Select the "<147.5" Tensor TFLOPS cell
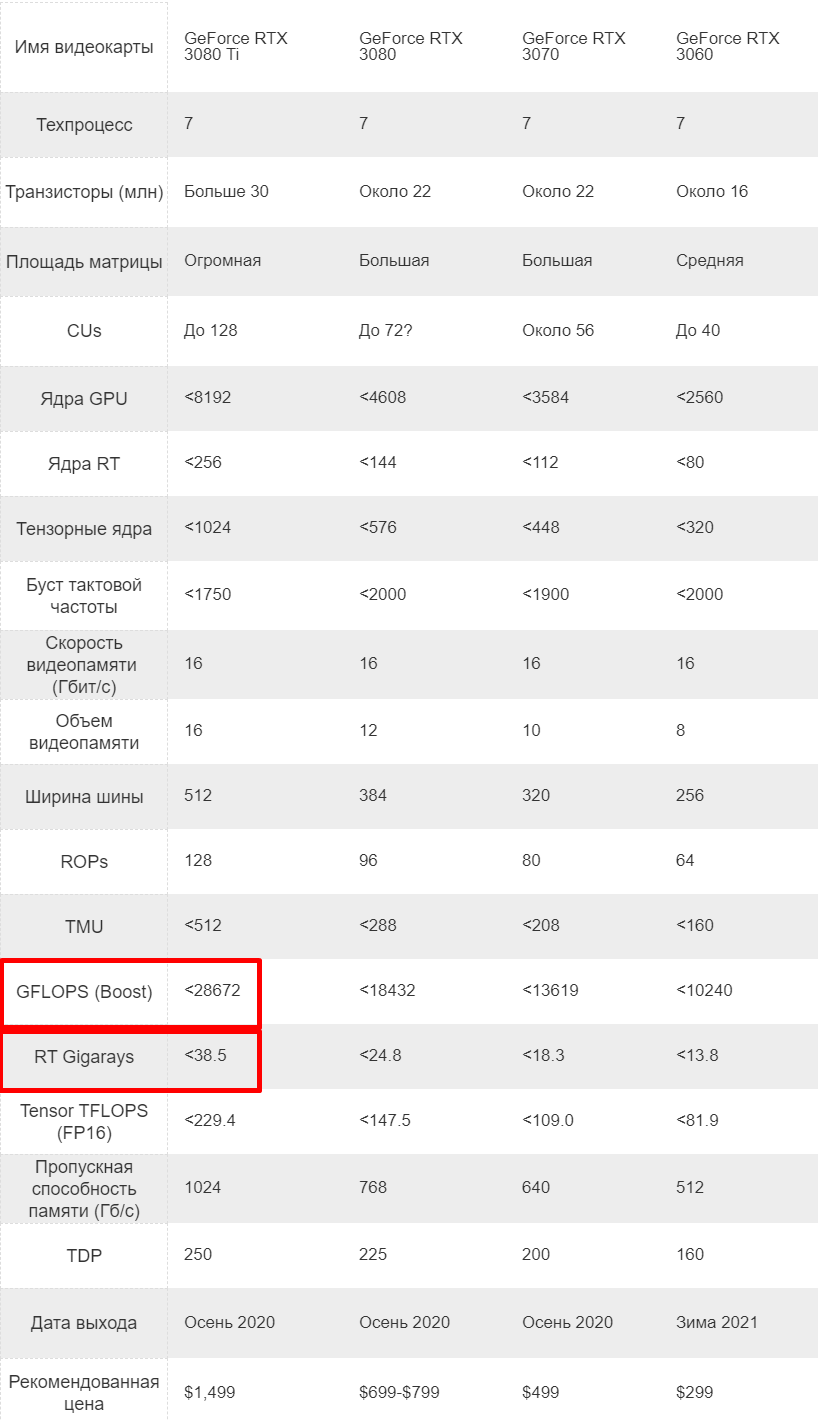Screen dimensions: 823x1421 [385, 1120]
